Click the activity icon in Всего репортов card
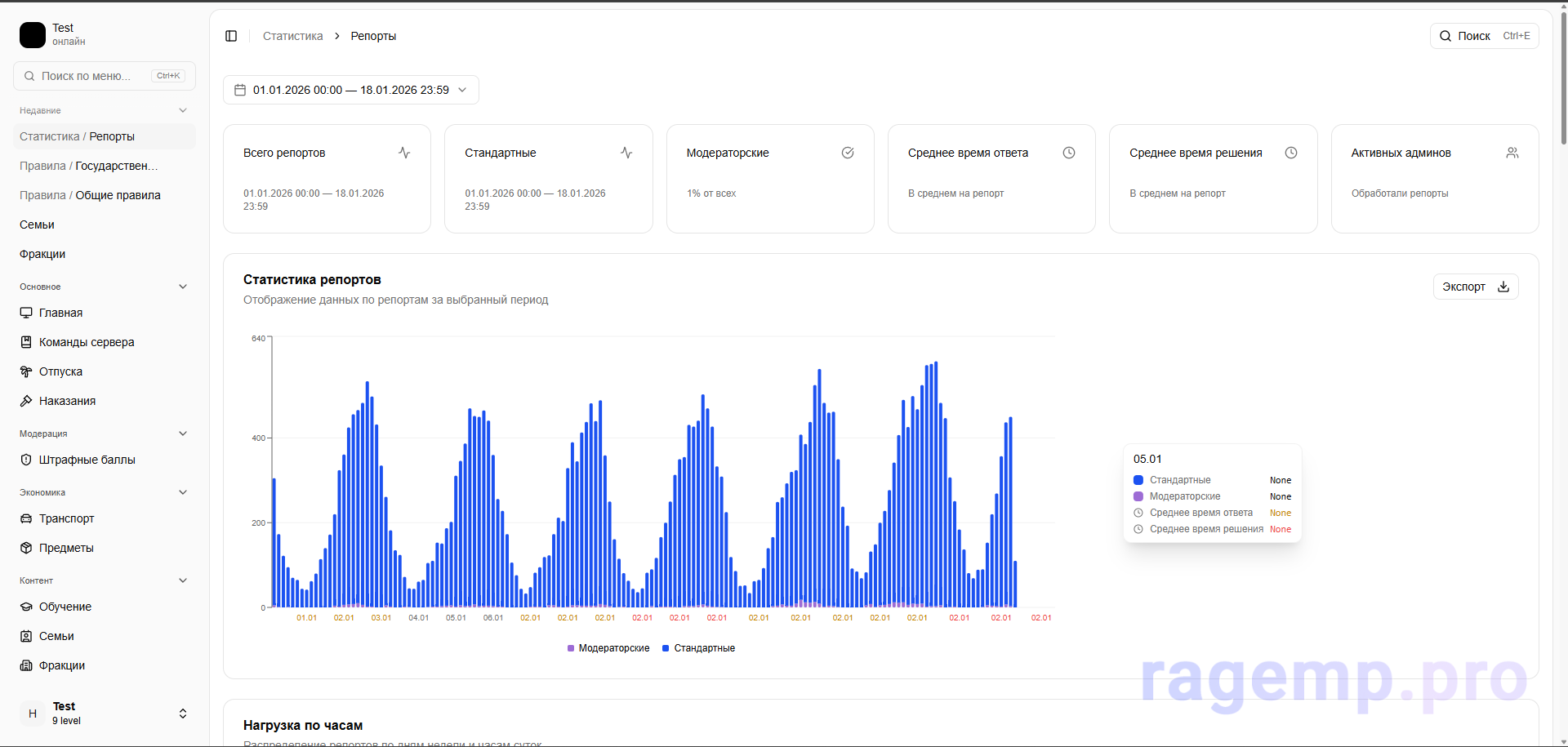The image size is (1568, 747). tap(404, 153)
